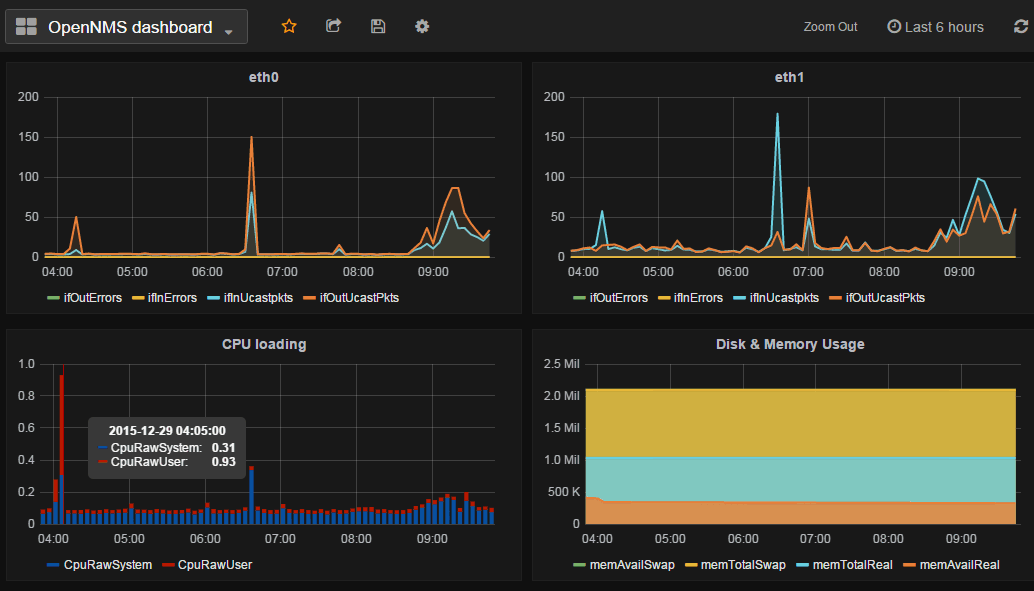Click the Disk & Memory Usage title
1034x591 pixels.
pyautogui.click(x=789, y=344)
